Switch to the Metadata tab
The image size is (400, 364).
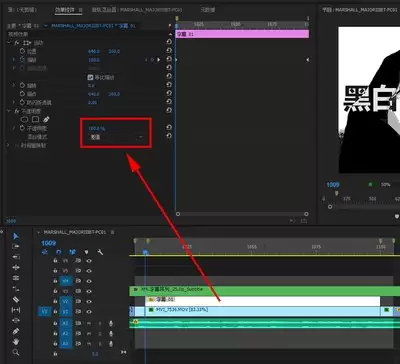point(208,10)
